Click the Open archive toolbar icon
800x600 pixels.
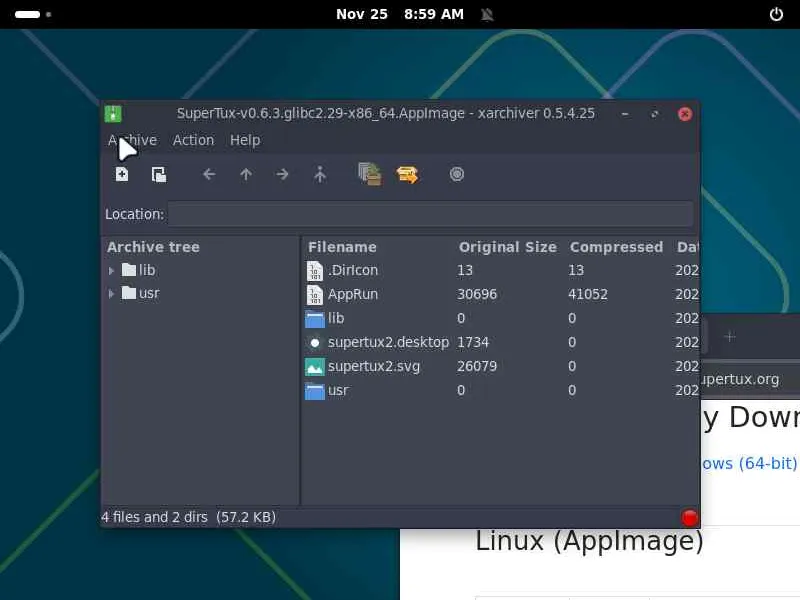click(159, 174)
